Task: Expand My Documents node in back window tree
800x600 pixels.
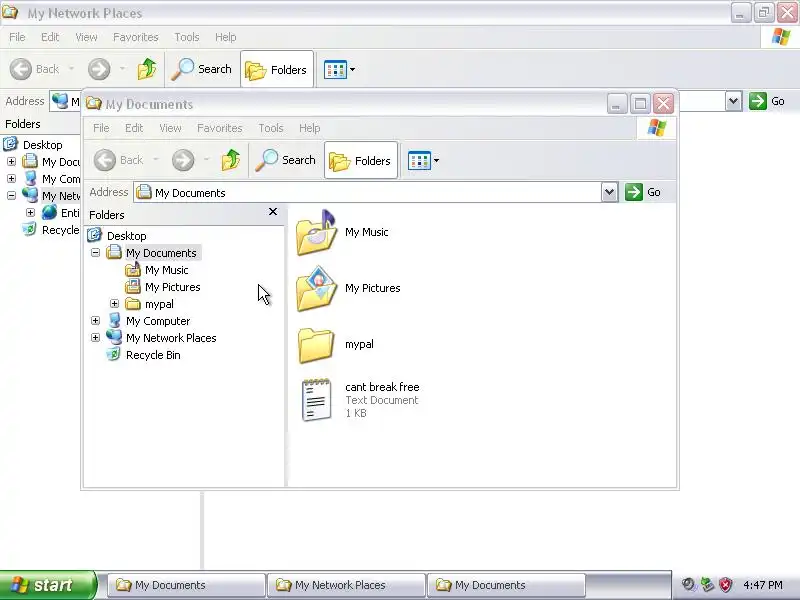Action: point(11,162)
